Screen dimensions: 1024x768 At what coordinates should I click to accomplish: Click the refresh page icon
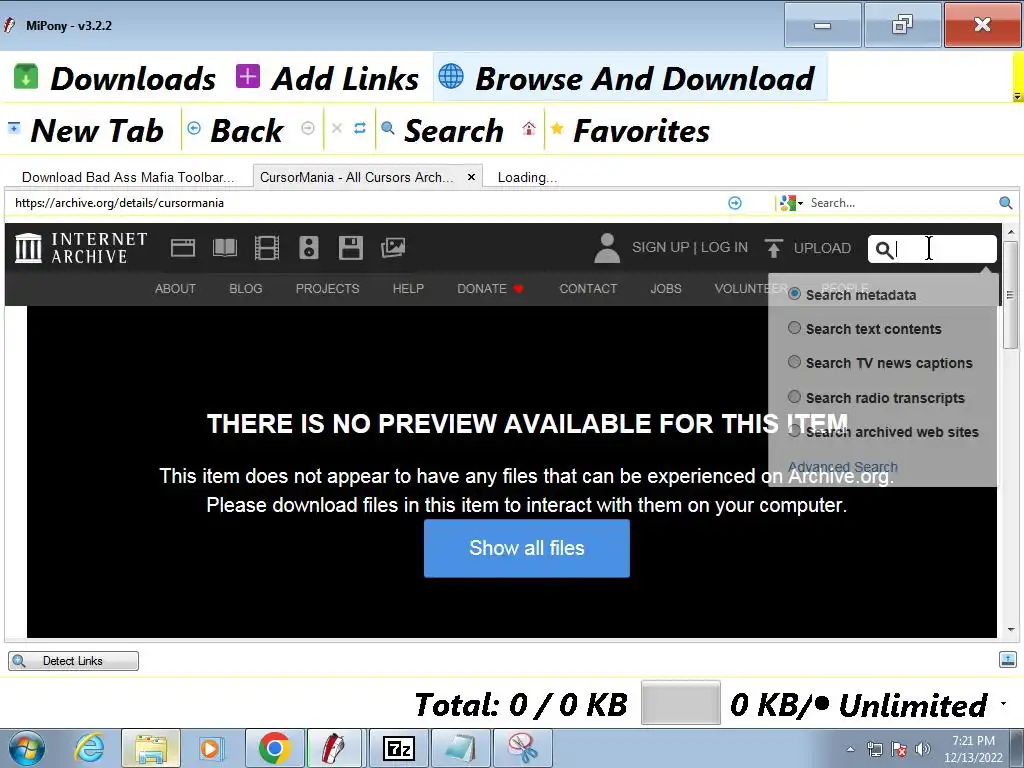[x=360, y=128]
